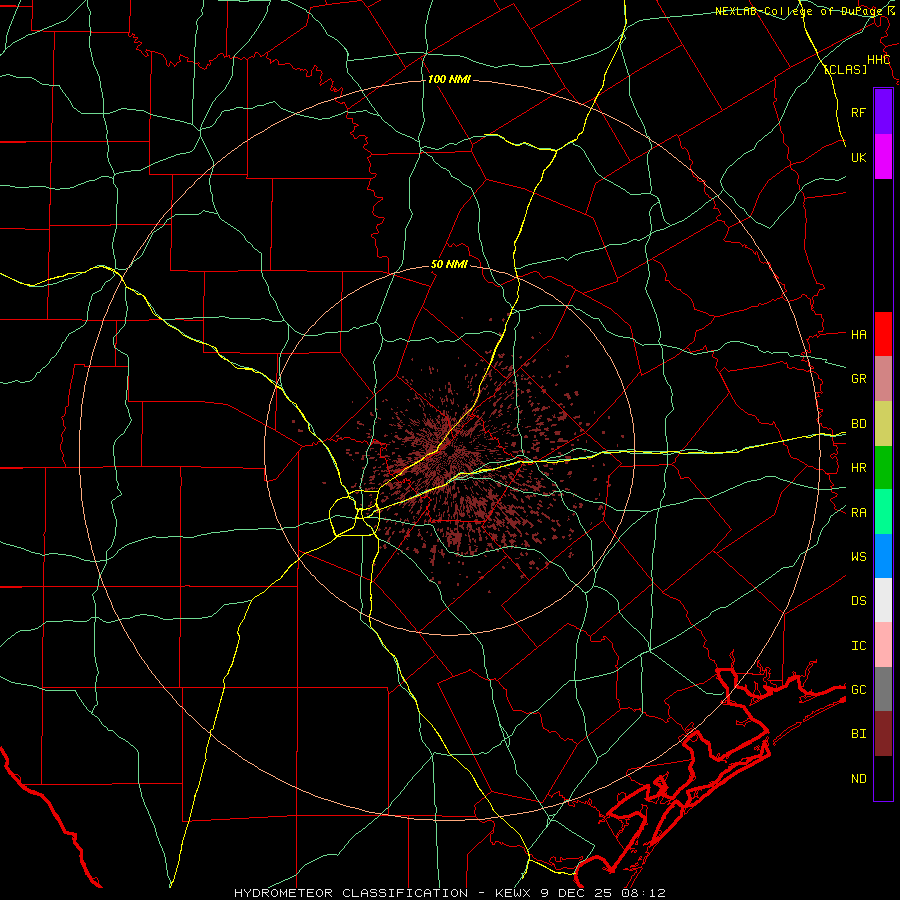Click the BI legend label

[x=858, y=734]
